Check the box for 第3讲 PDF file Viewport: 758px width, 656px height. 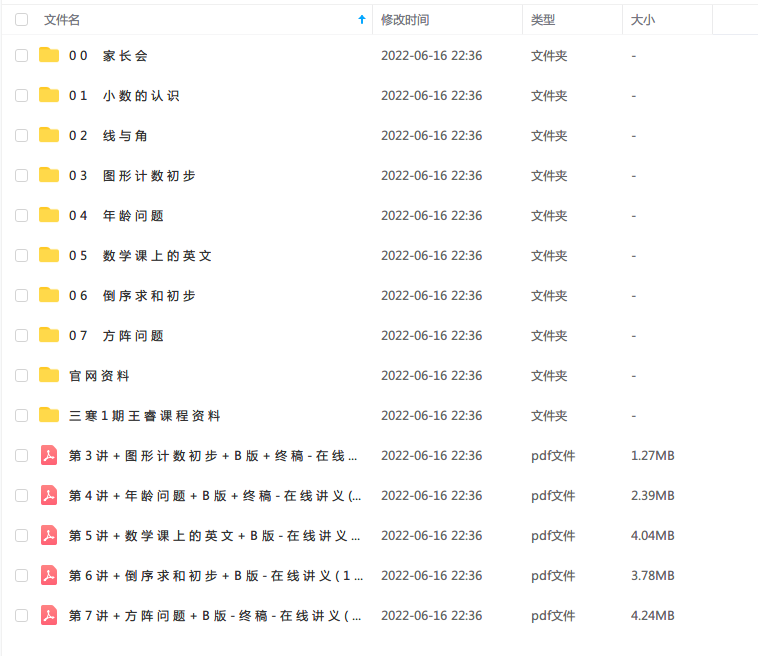[x=21, y=455]
